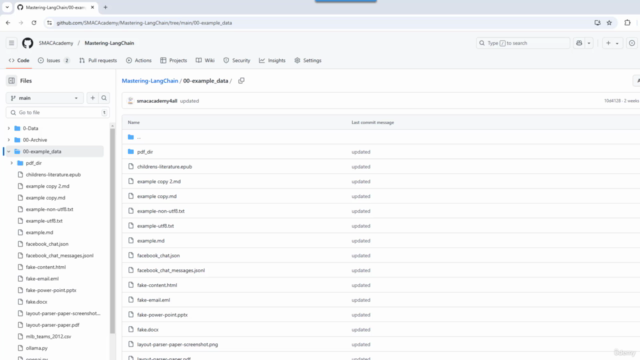640x360 pixels.
Task: Click the create new plus icon in header
Action: [608, 43]
